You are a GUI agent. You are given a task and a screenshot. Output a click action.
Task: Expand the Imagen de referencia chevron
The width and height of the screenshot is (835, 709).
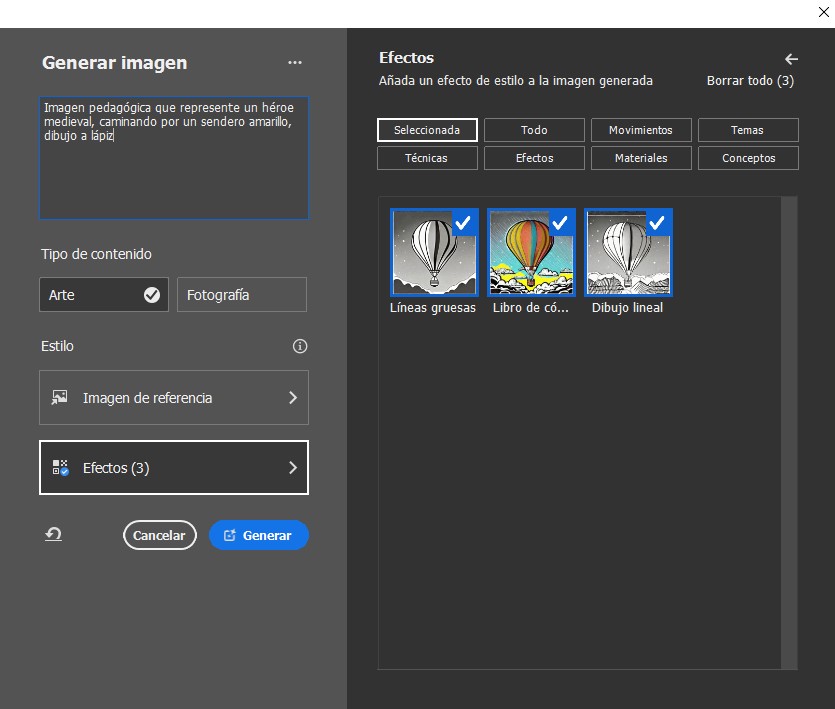(x=292, y=398)
